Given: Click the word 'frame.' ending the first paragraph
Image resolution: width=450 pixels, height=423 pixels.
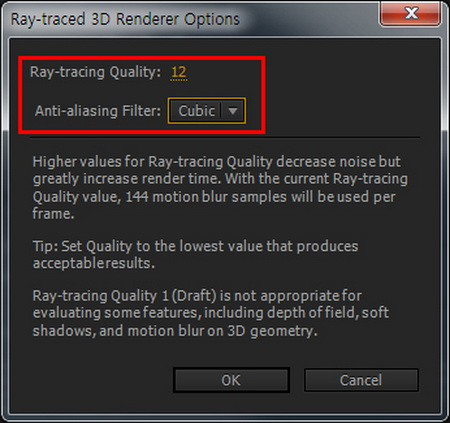Looking at the screenshot, I should pos(53,213).
